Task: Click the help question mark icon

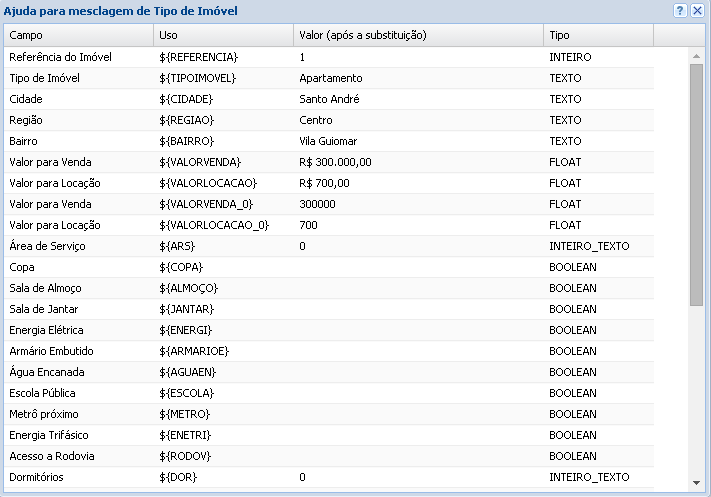Action: click(x=680, y=10)
